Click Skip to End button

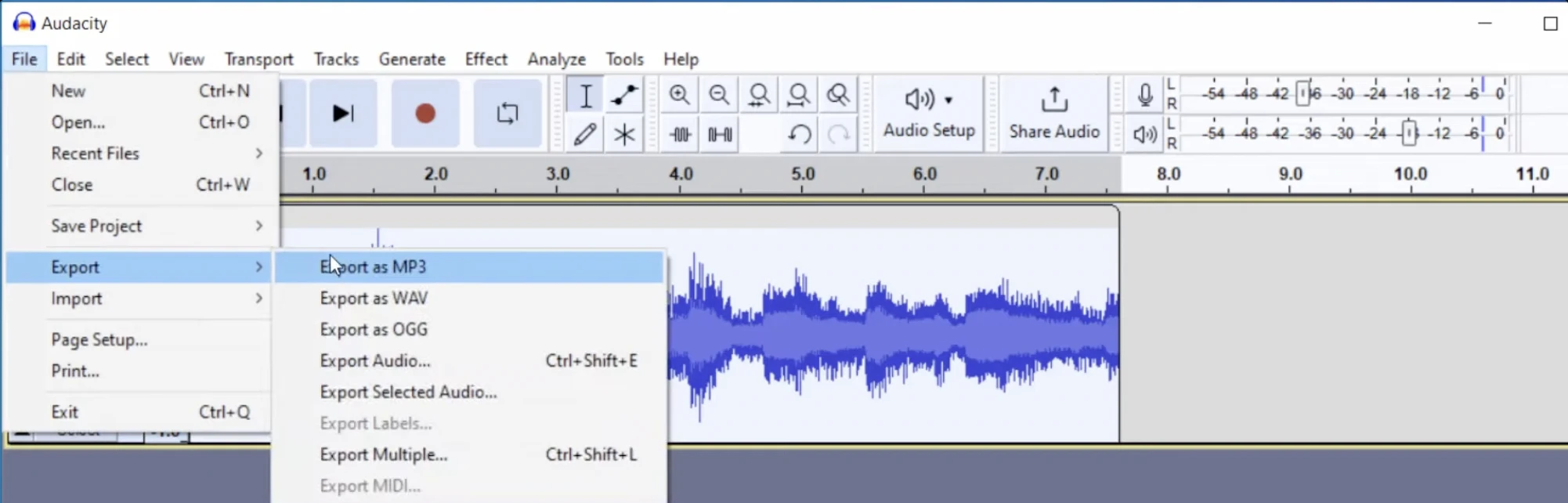[343, 114]
